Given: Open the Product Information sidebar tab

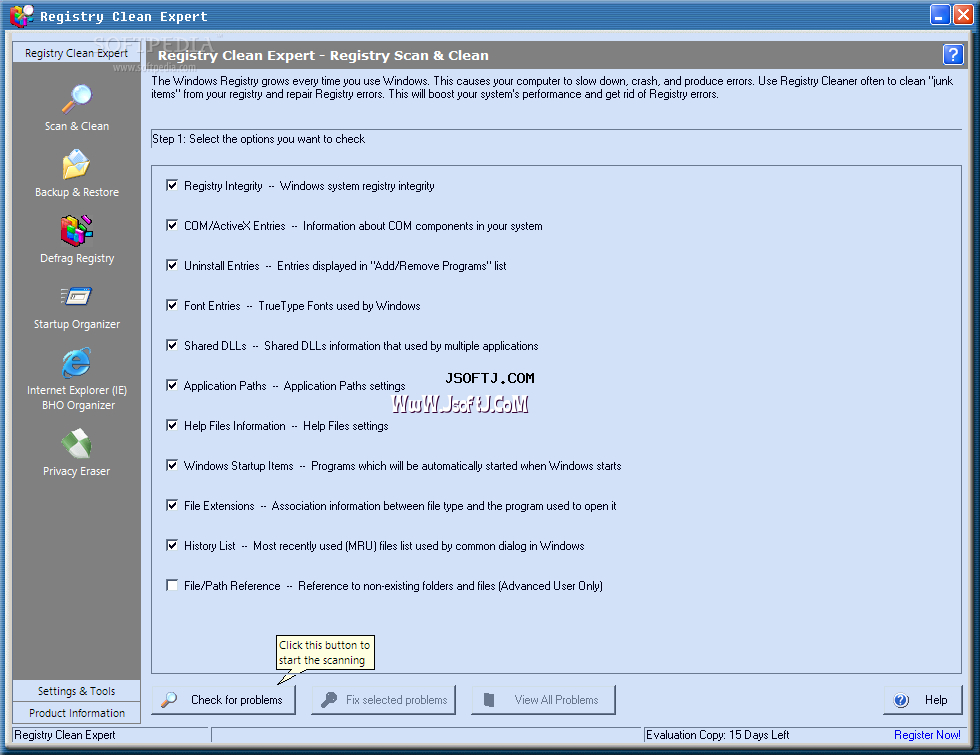Looking at the screenshot, I should pyautogui.click(x=76, y=712).
